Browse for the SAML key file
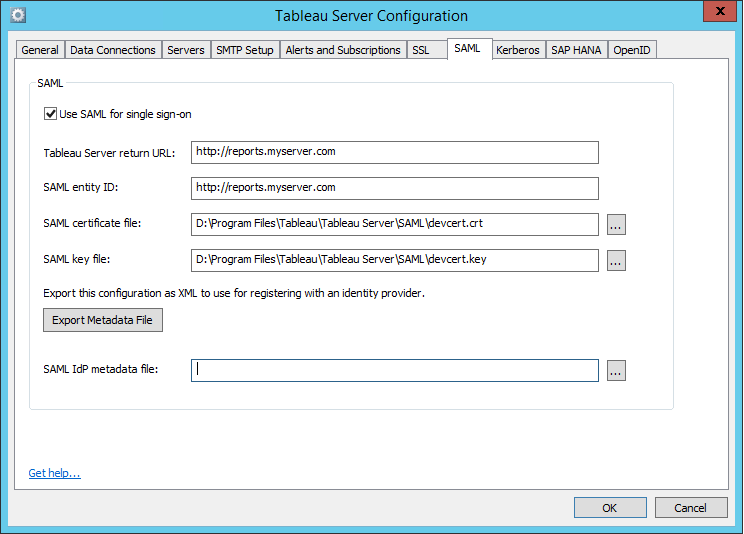The height and width of the screenshot is (534, 744). (616, 261)
